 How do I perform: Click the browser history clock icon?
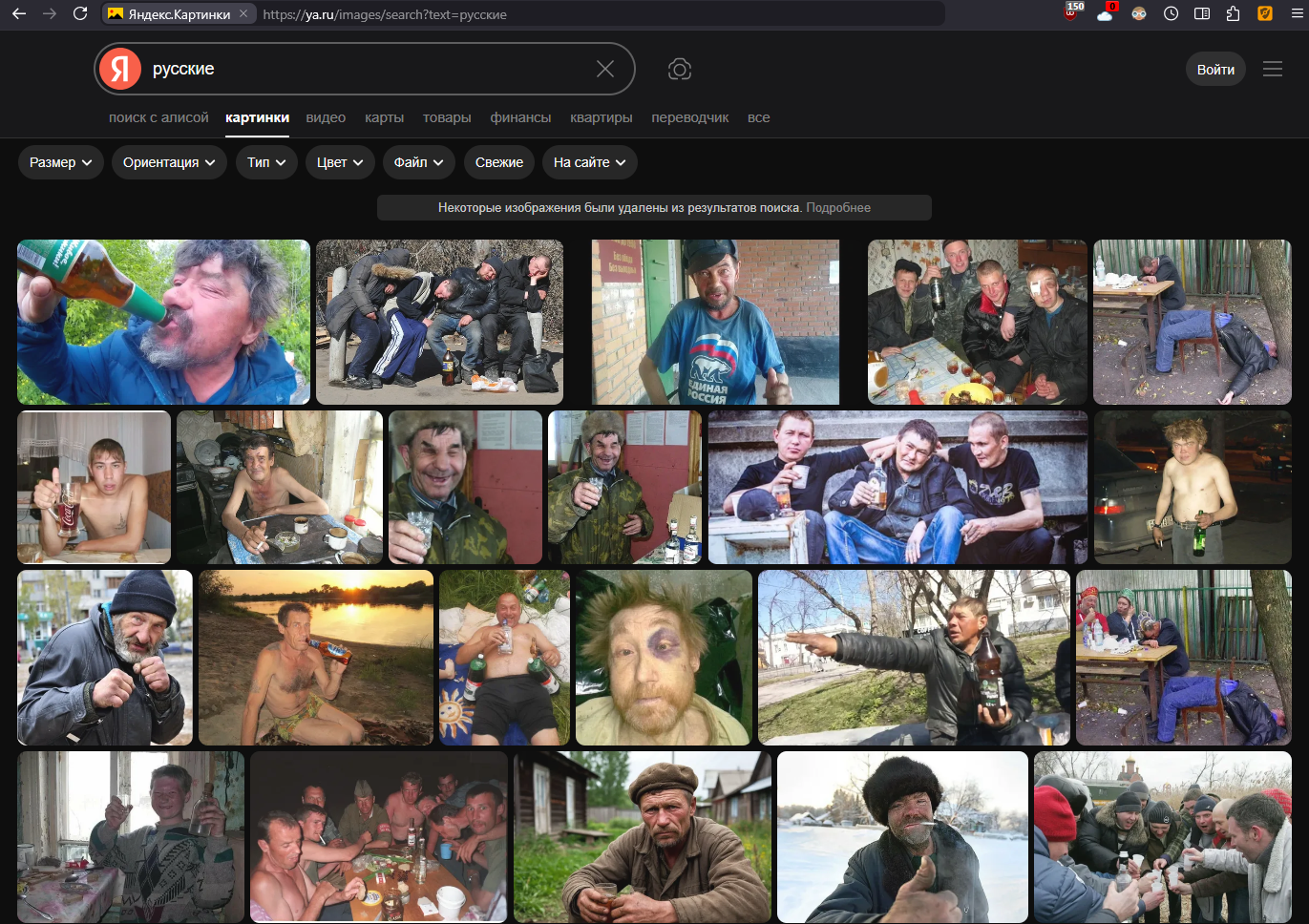point(1171,13)
